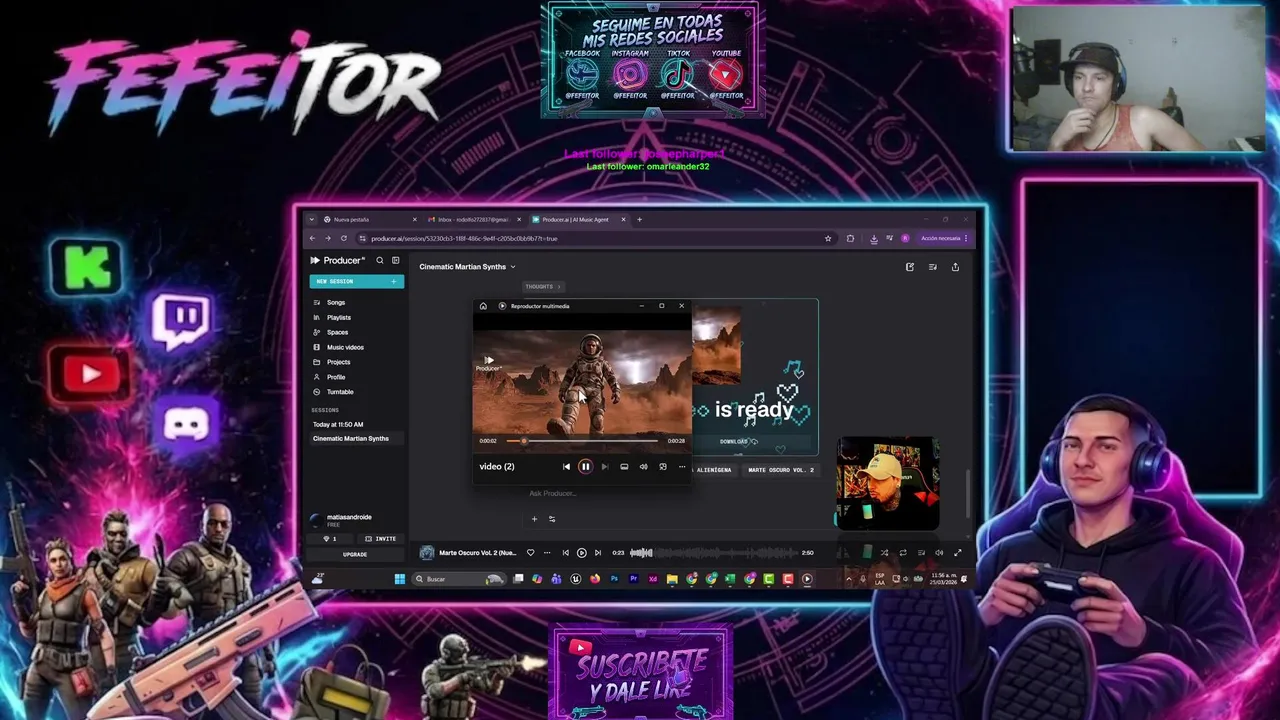
Task: Collapse the Producer sidebar panel
Action: 396,260
